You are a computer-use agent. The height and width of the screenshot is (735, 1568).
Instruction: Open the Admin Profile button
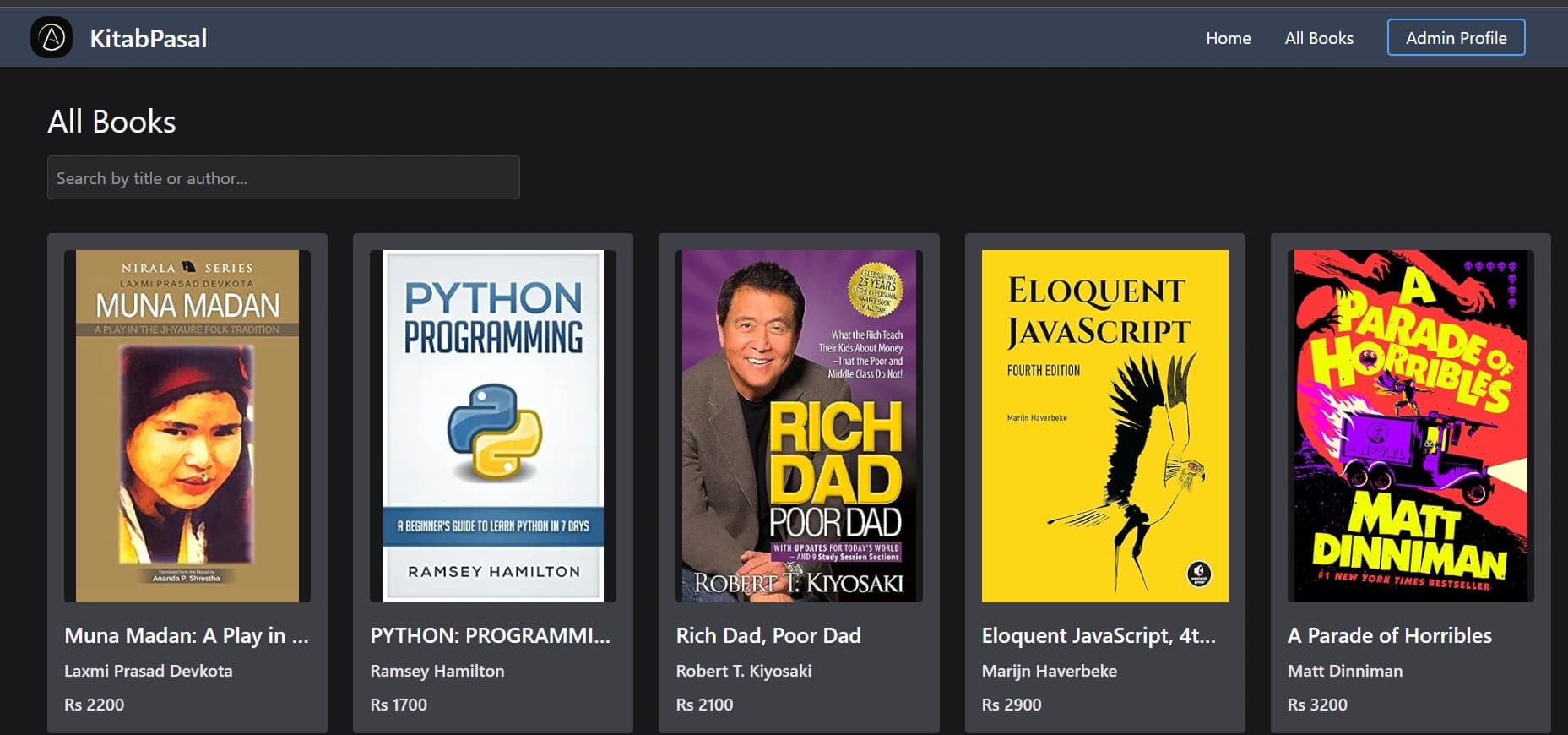(1456, 37)
